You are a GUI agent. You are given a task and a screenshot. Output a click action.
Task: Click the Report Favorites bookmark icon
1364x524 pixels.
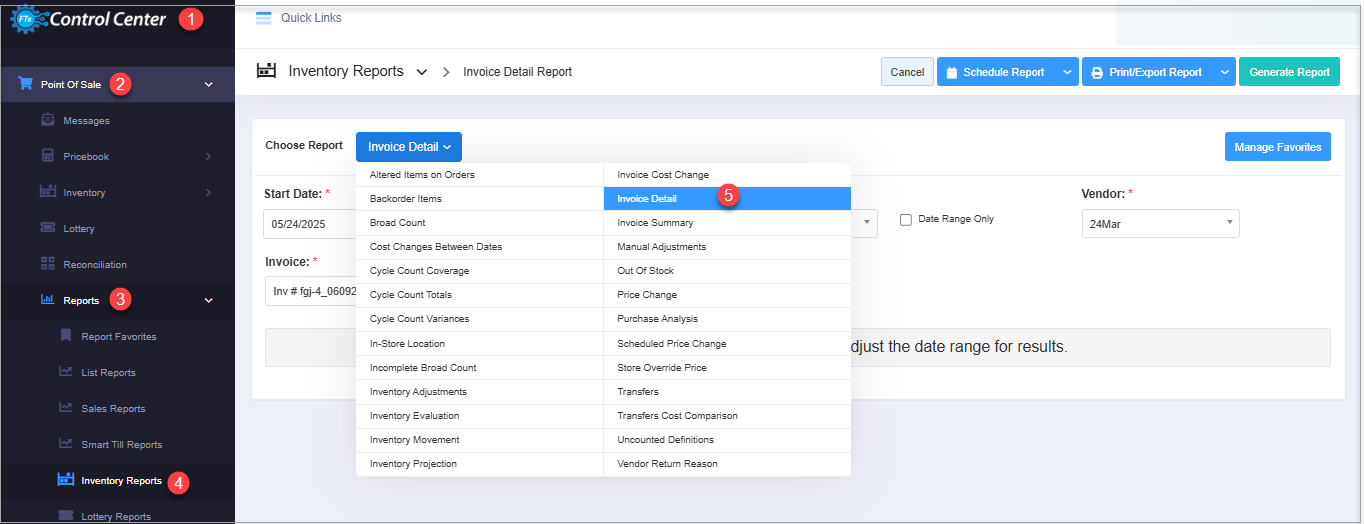pos(66,336)
